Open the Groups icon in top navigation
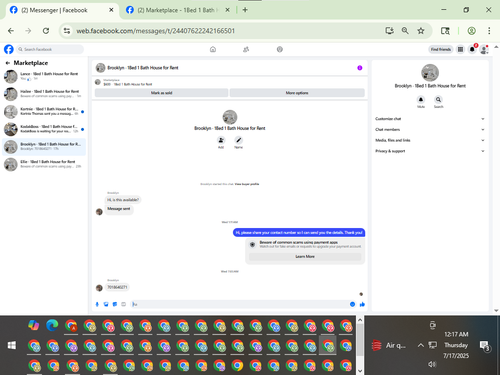Viewport: 500px width, 375px height. tap(280, 49)
